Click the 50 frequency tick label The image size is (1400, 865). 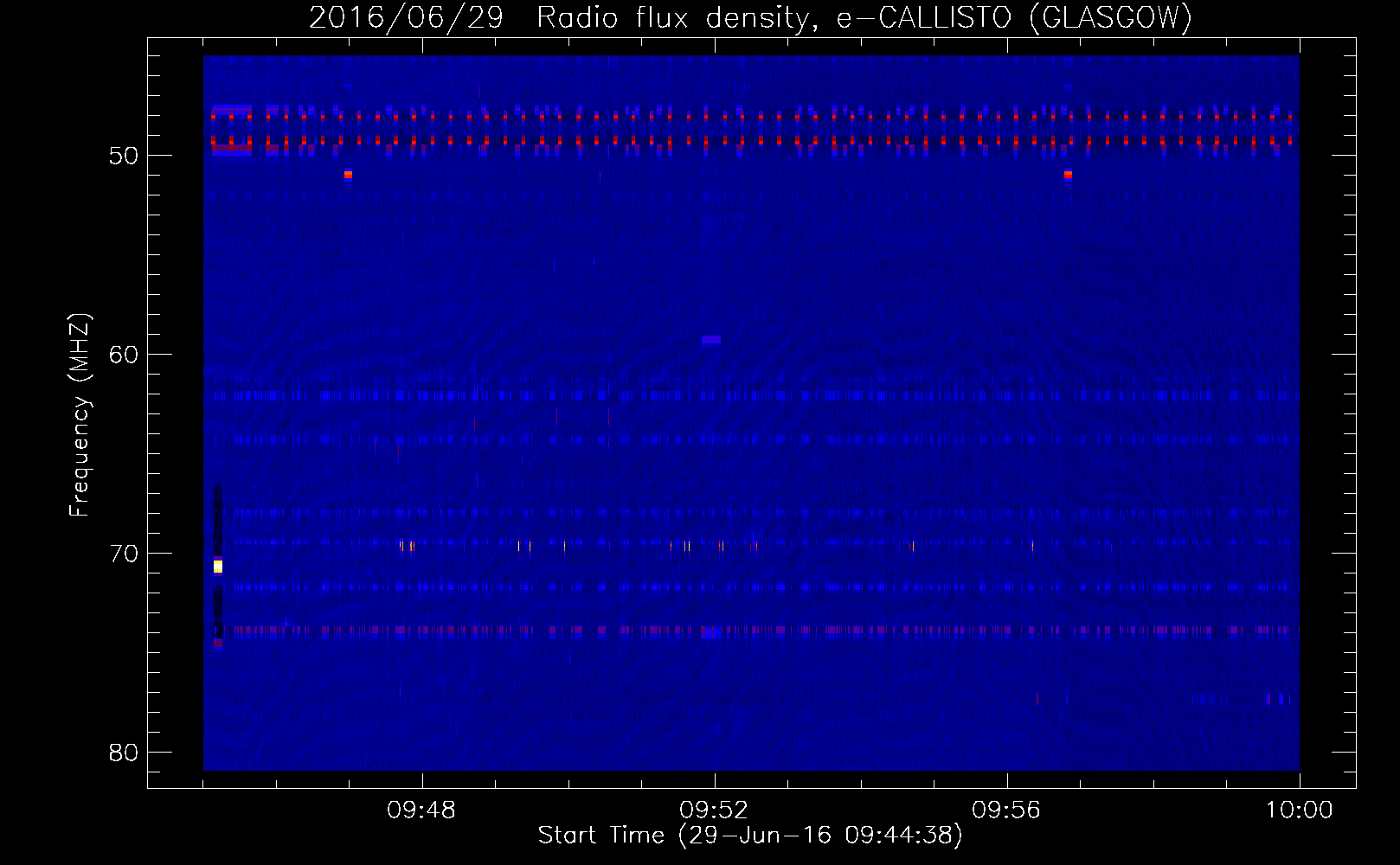(124, 156)
